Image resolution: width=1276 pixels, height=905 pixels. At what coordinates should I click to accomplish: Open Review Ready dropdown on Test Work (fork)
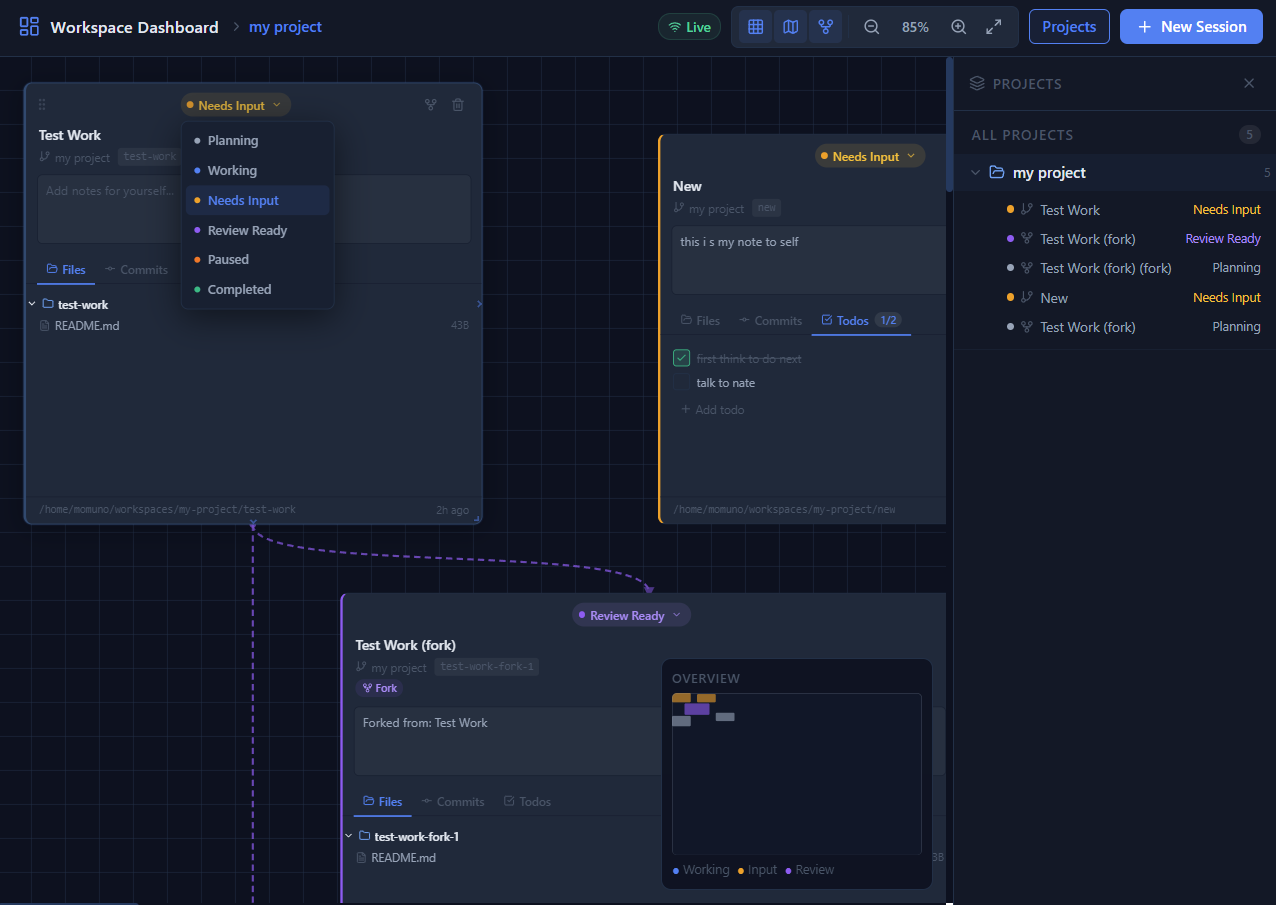[631, 616]
